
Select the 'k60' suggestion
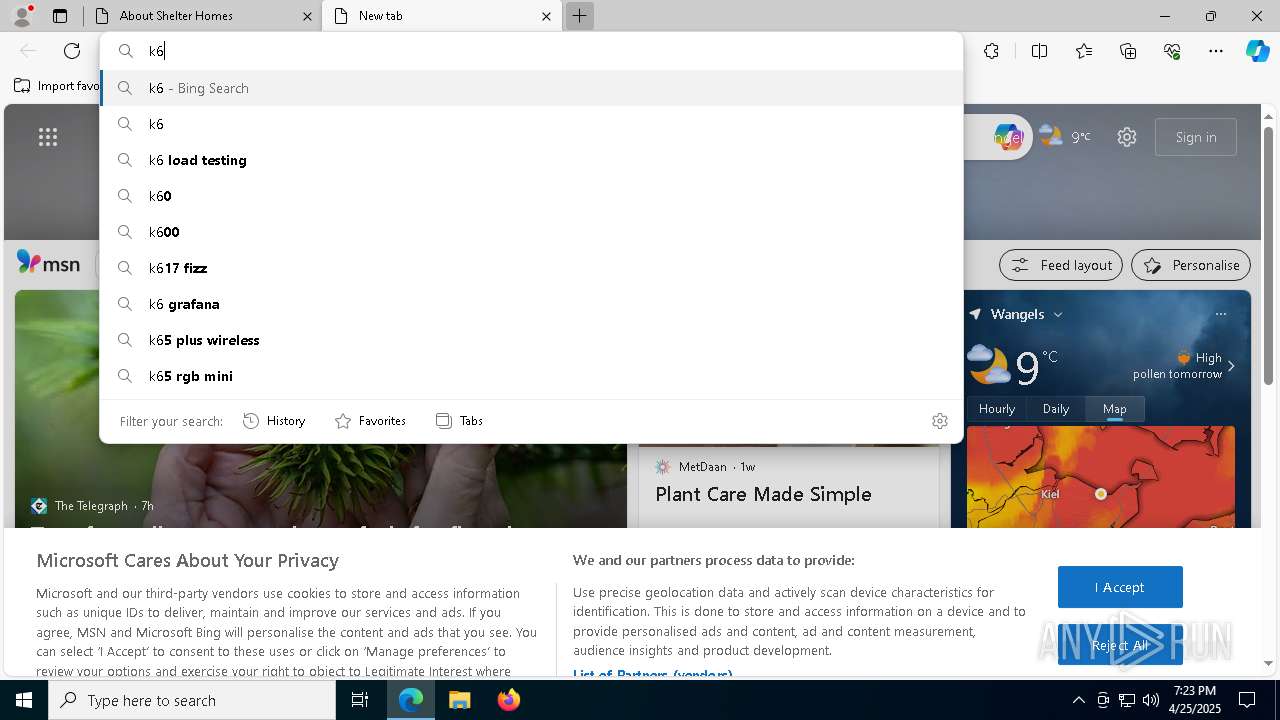(x=531, y=196)
